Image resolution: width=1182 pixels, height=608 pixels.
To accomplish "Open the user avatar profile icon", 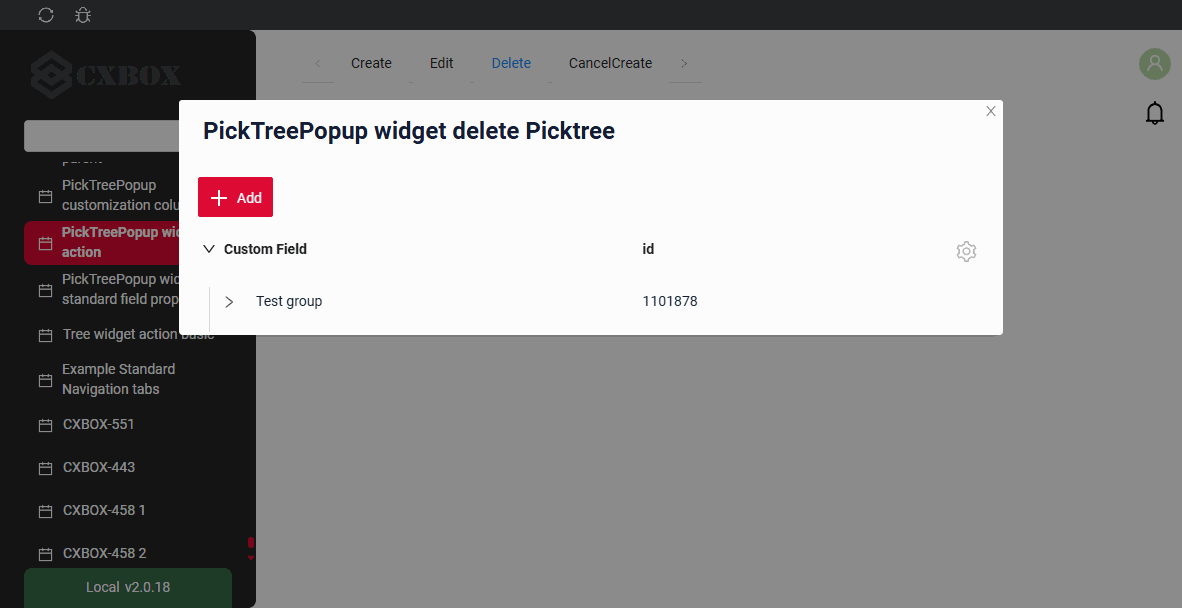I will tap(1154, 64).
